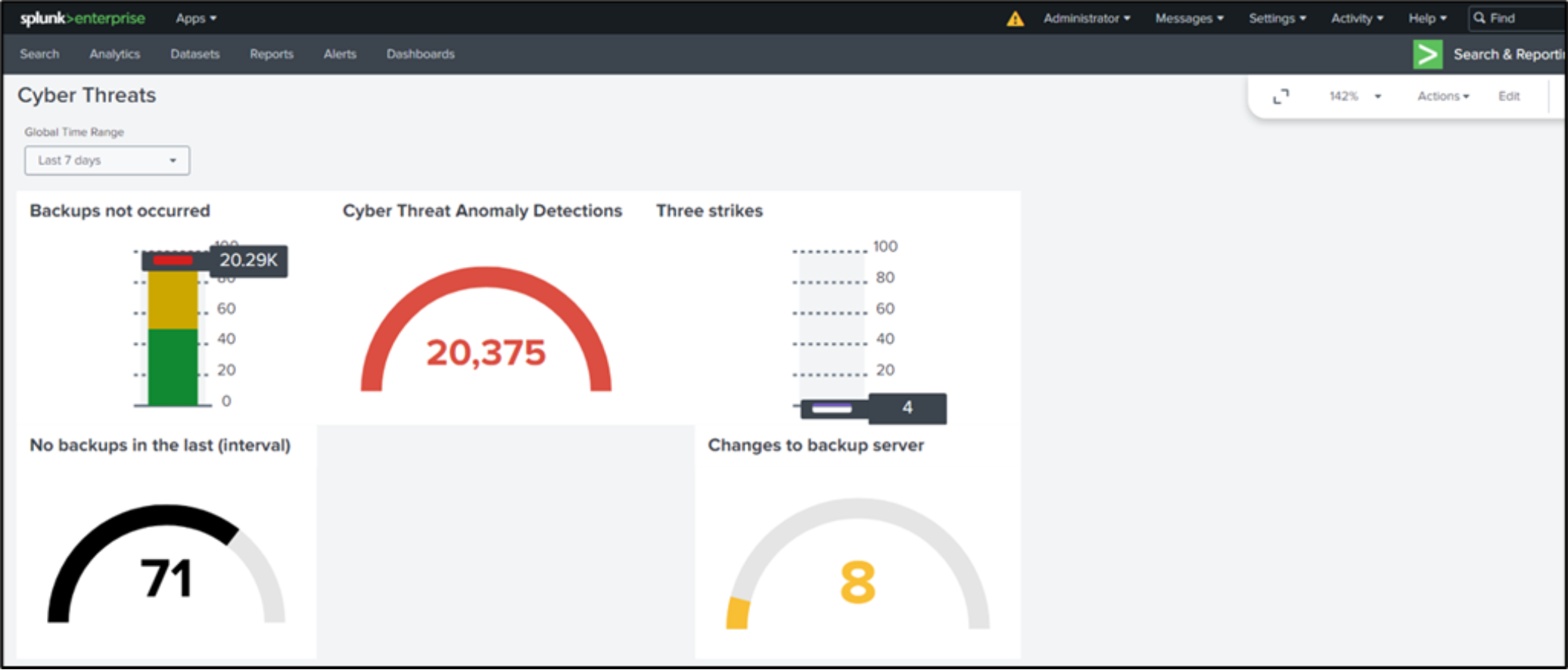Open the Actions dropdown
This screenshot has width=1568, height=670.
(x=1443, y=97)
